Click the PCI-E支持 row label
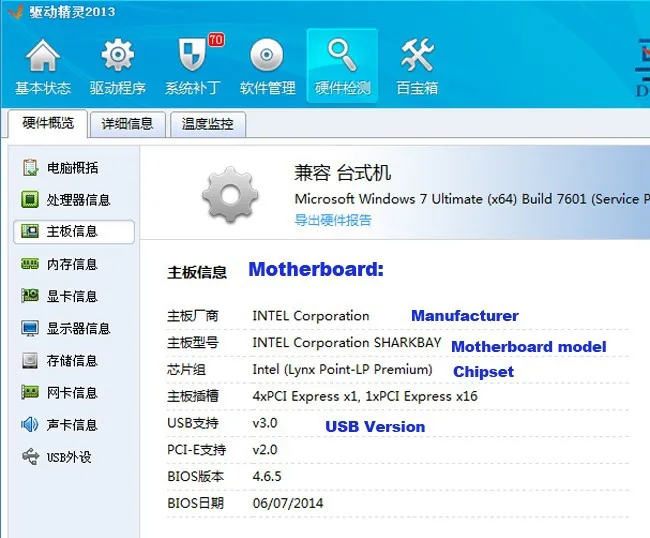This screenshot has height=538, width=650. [196, 450]
